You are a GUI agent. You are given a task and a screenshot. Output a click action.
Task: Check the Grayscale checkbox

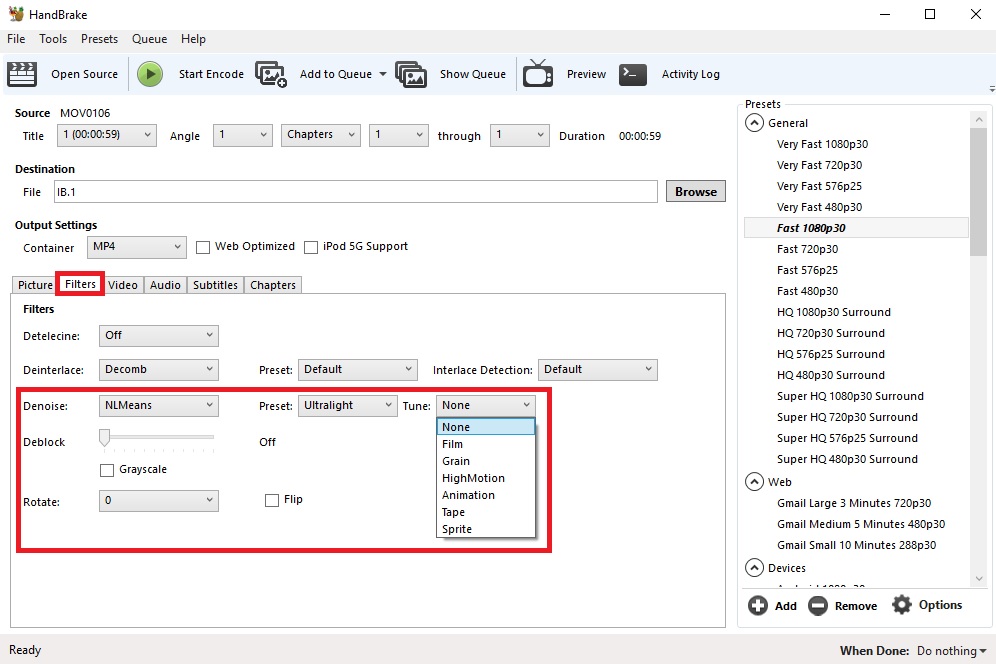coord(107,470)
